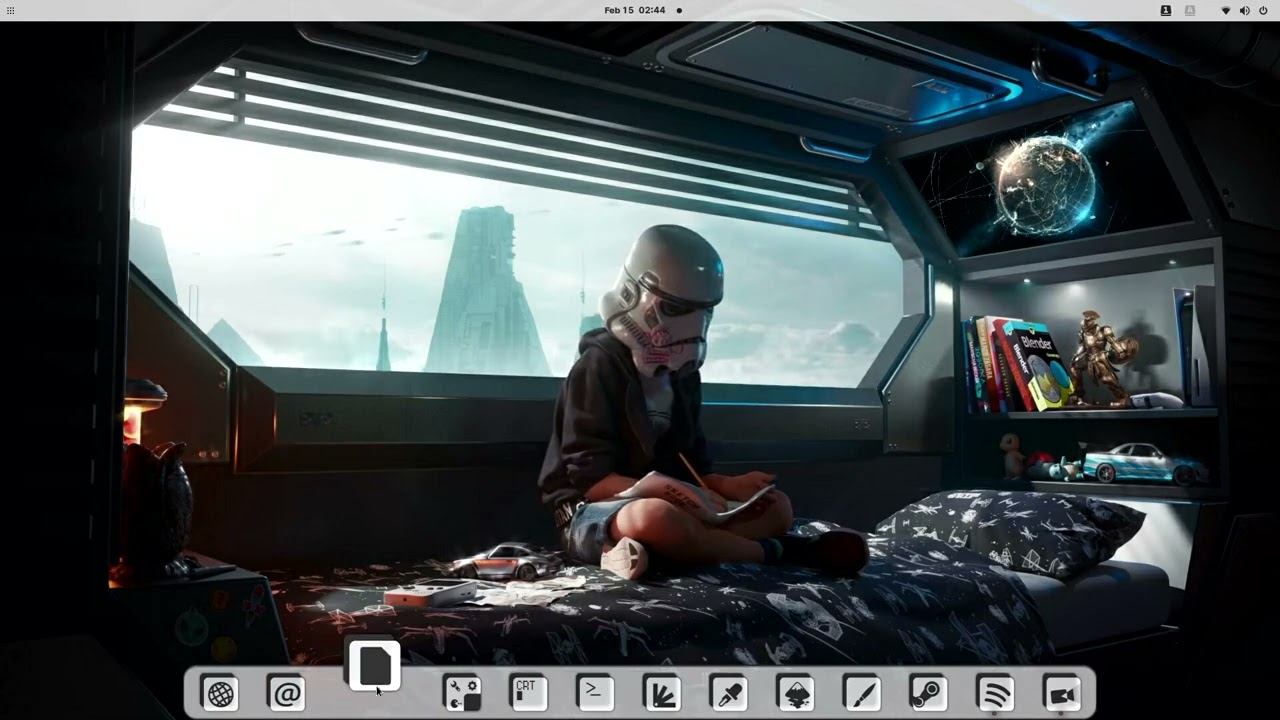Image resolution: width=1280 pixels, height=720 pixels.
Task: Launch the email client (@) from dock
Action: pos(286,693)
